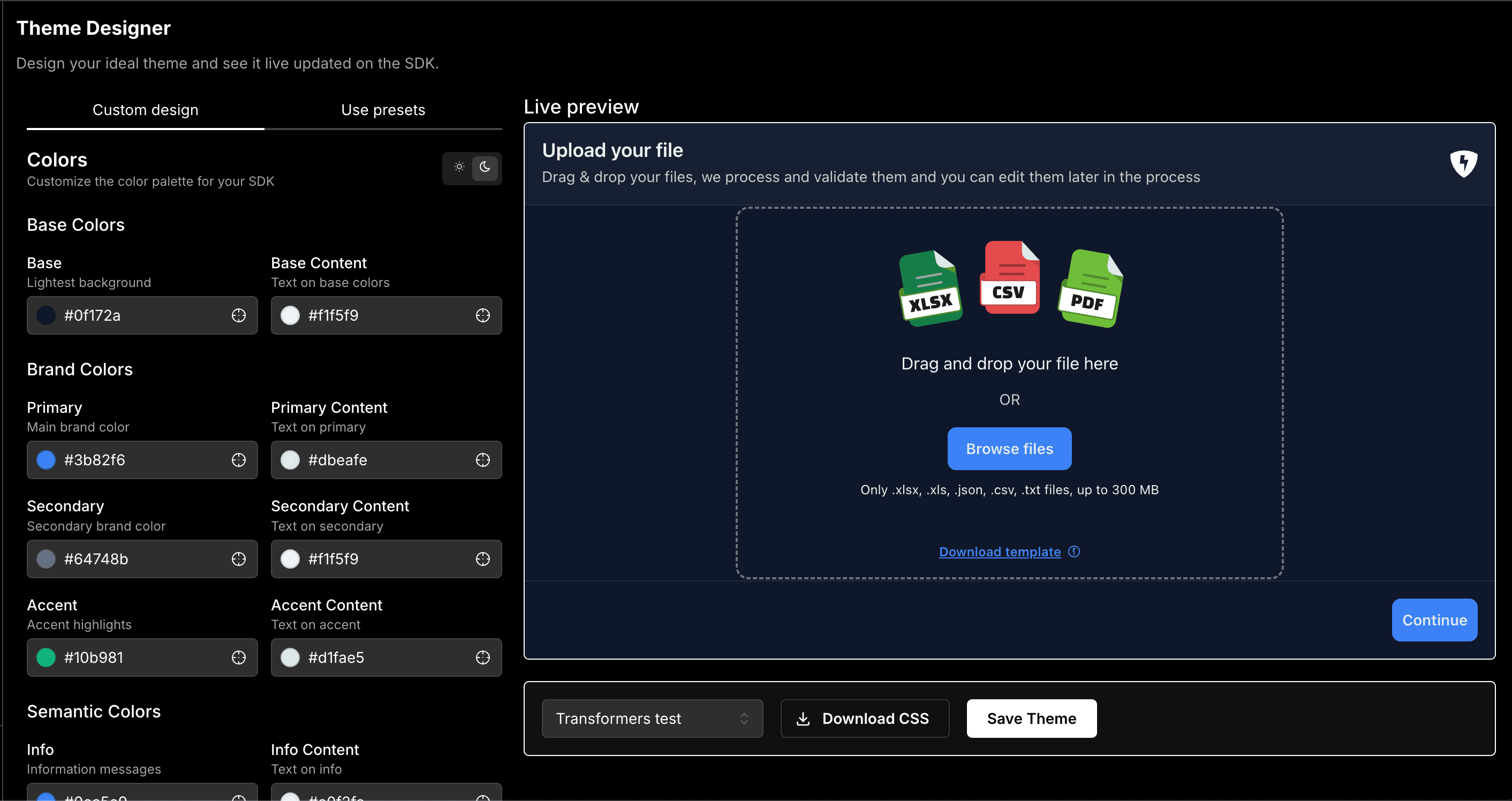Viewport: 1512px width, 801px height.
Task: Open the Download template link
Action: 1000,551
